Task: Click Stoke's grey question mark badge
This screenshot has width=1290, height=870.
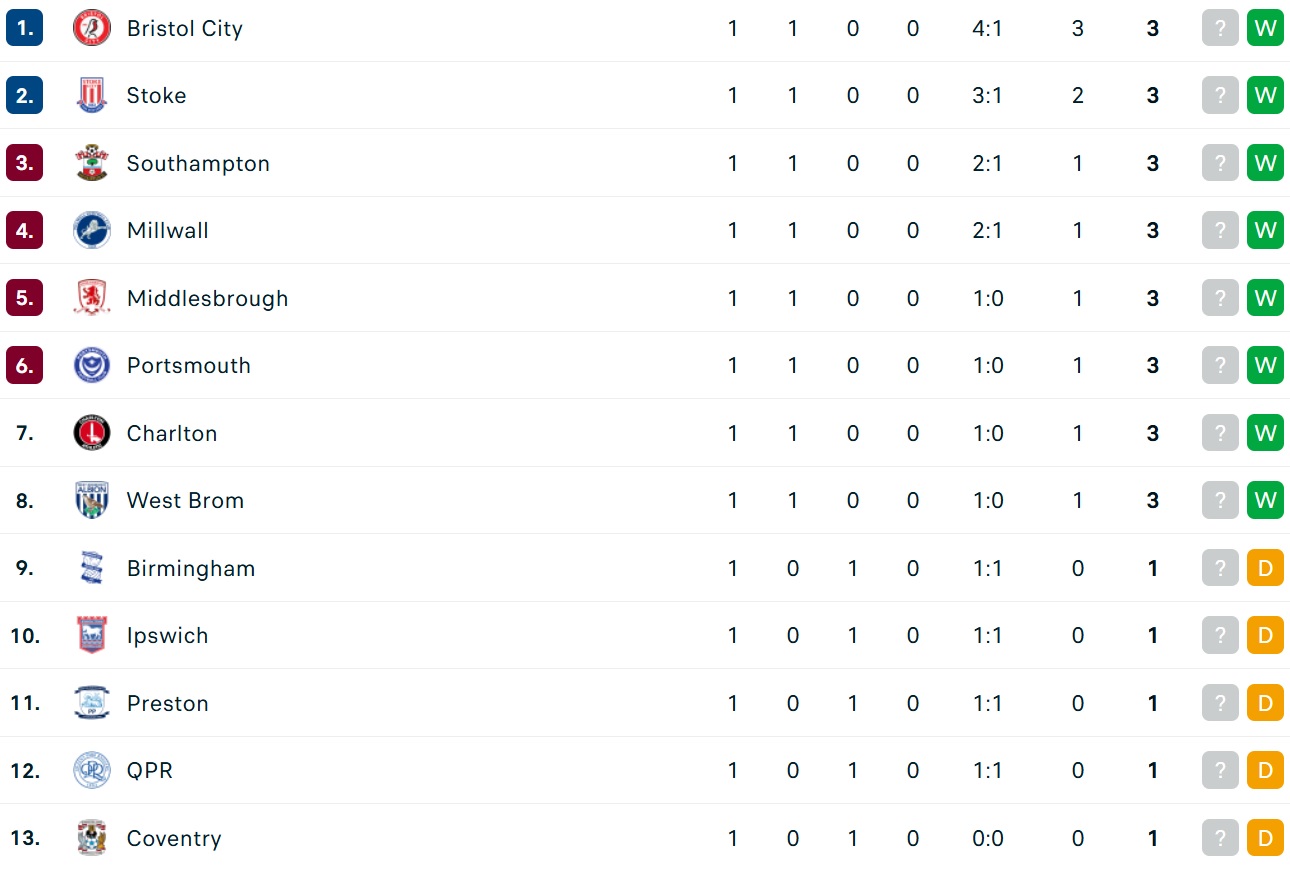Action: [1220, 95]
